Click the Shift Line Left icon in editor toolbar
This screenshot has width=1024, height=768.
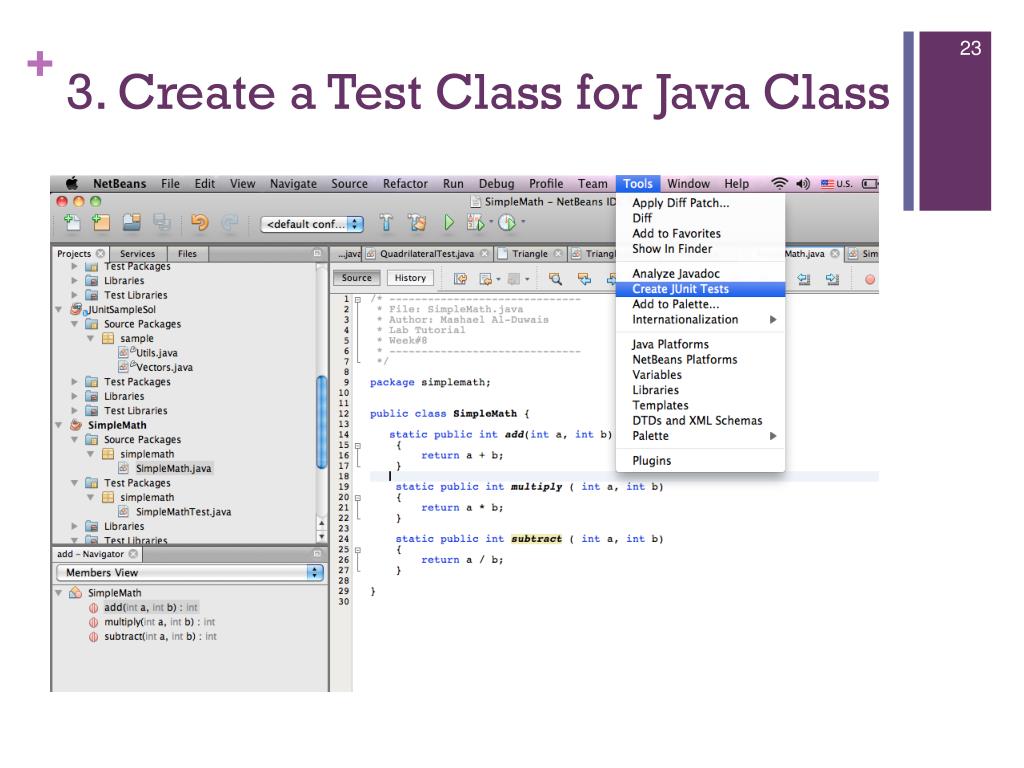[x=804, y=280]
